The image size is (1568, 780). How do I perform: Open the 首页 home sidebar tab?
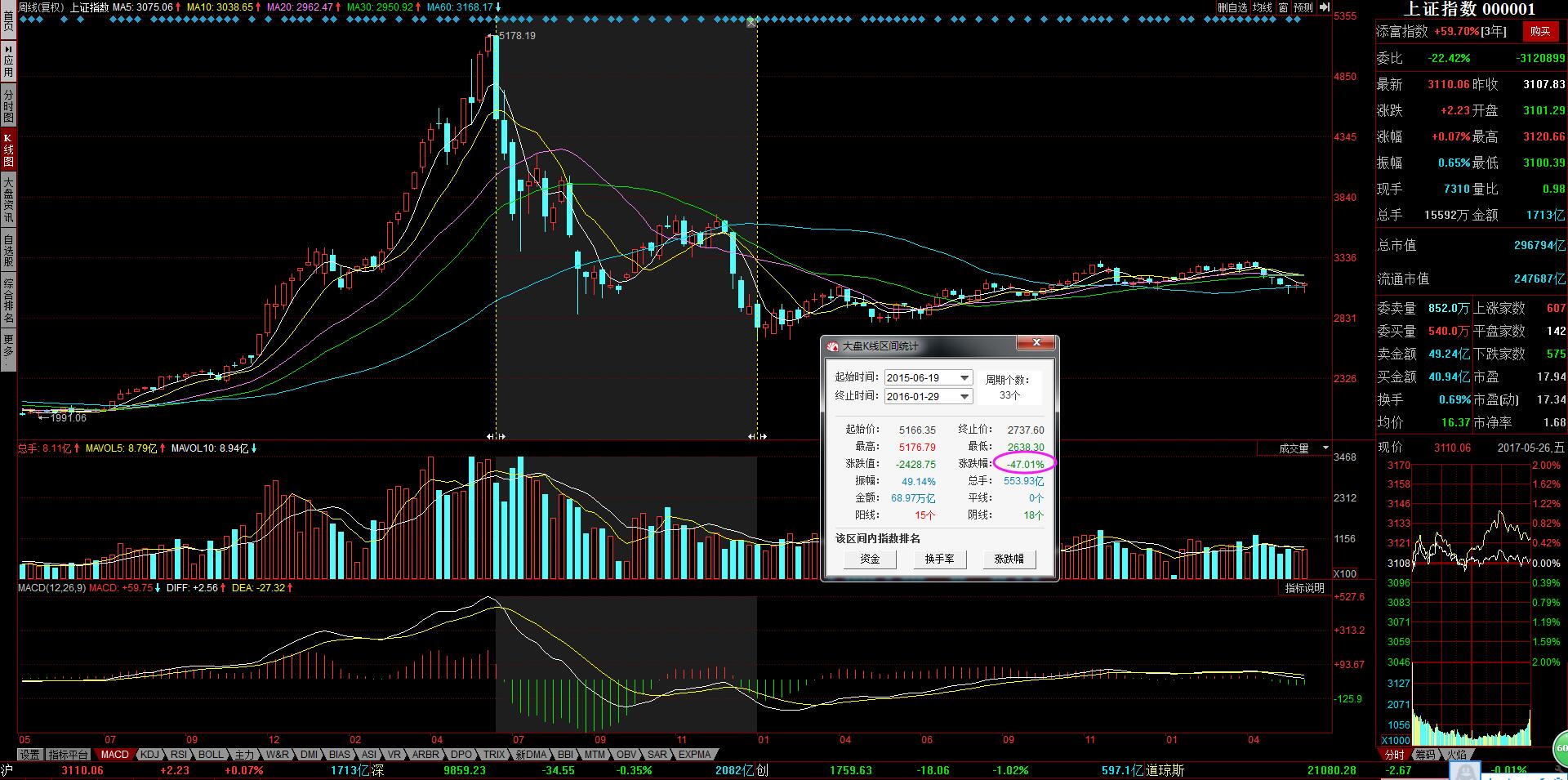[8, 21]
